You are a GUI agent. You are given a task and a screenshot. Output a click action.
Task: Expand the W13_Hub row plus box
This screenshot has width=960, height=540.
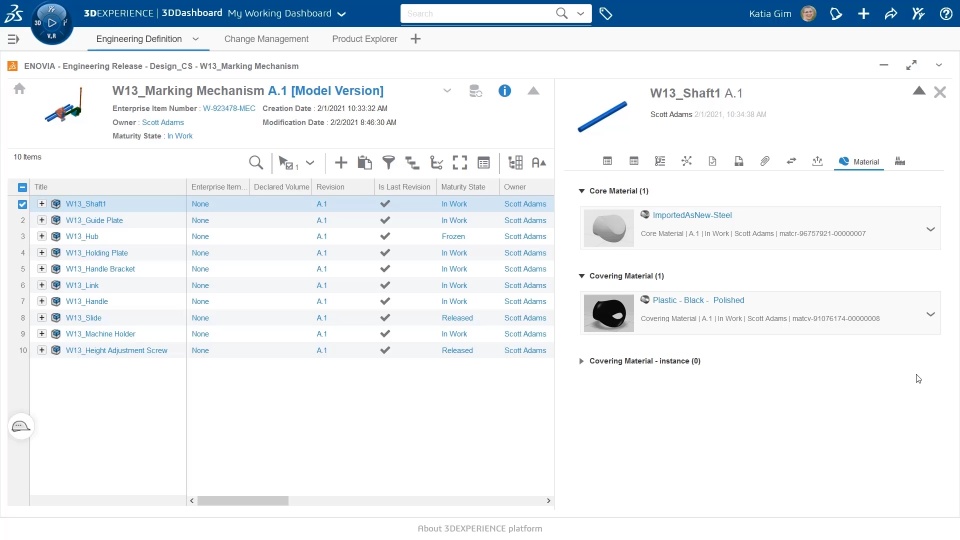click(42, 236)
